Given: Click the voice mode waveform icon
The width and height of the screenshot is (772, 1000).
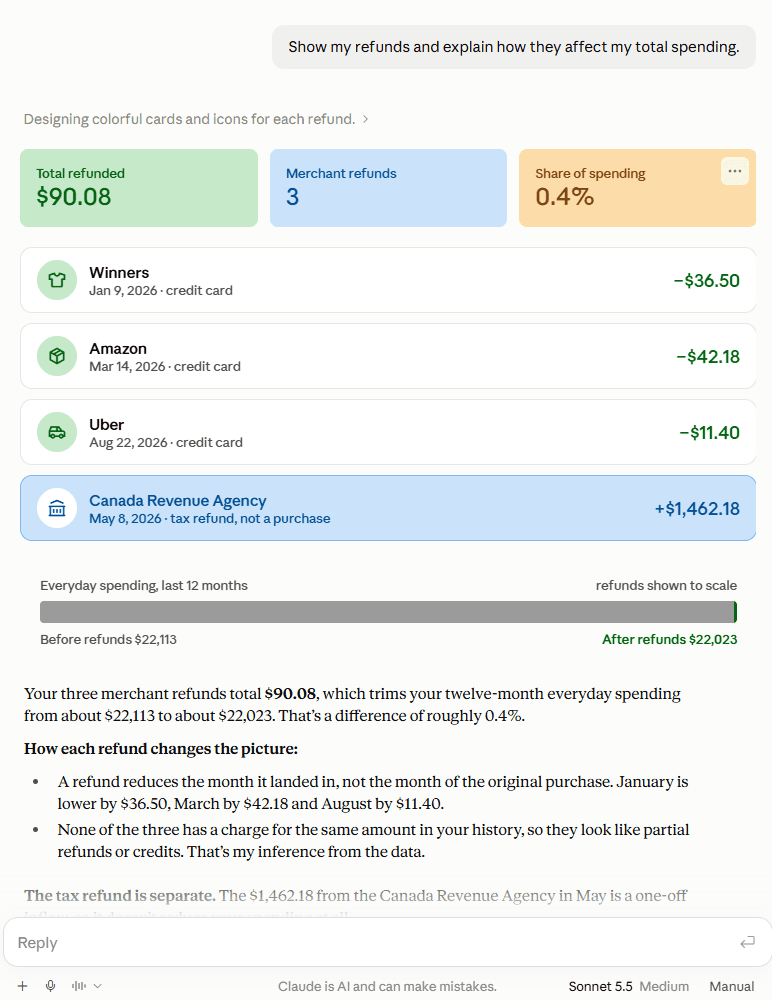Looking at the screenshot, I should click(79, 986).
